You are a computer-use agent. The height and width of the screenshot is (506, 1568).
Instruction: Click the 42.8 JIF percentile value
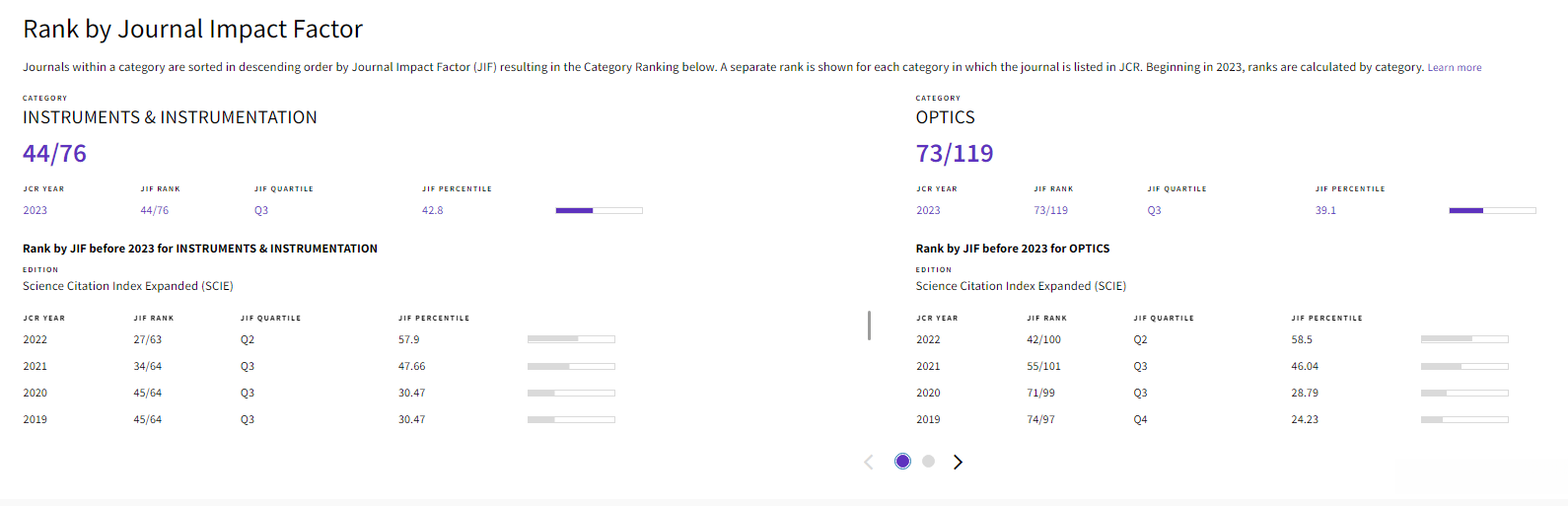point(433,211)
